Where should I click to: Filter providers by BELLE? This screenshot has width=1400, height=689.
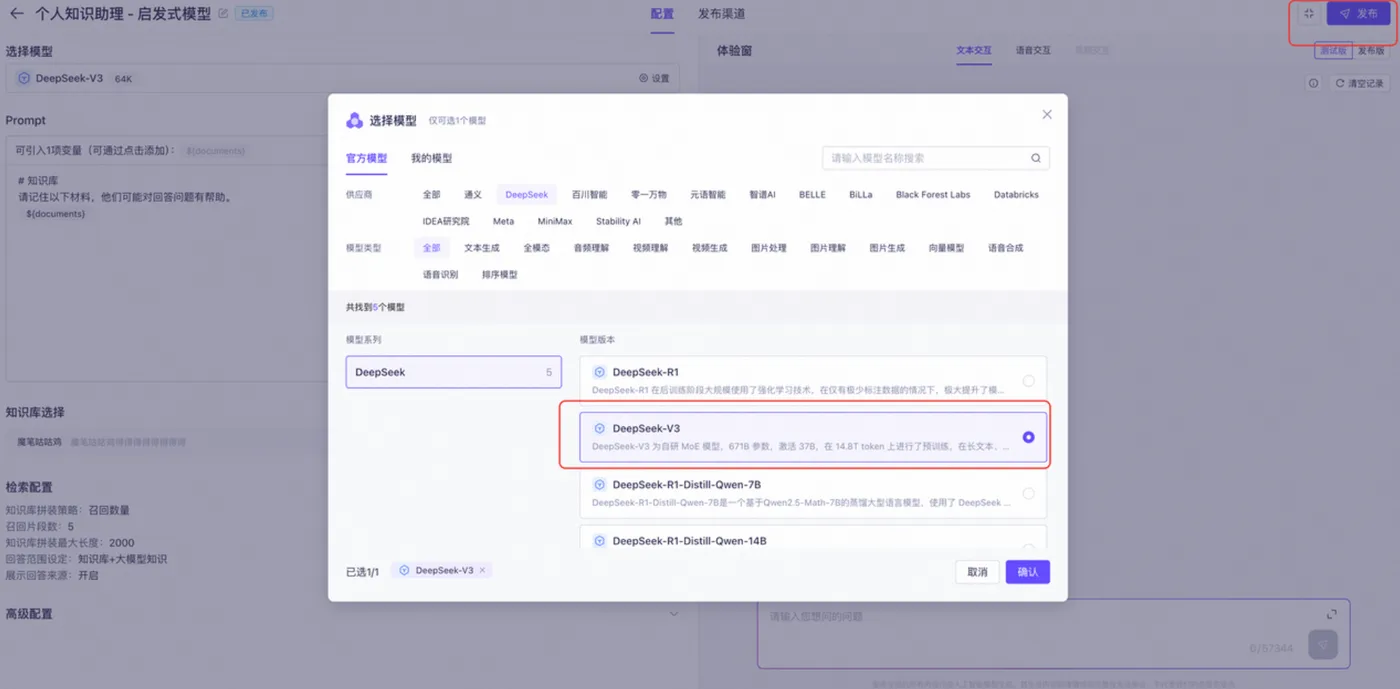tap(812, 194)
